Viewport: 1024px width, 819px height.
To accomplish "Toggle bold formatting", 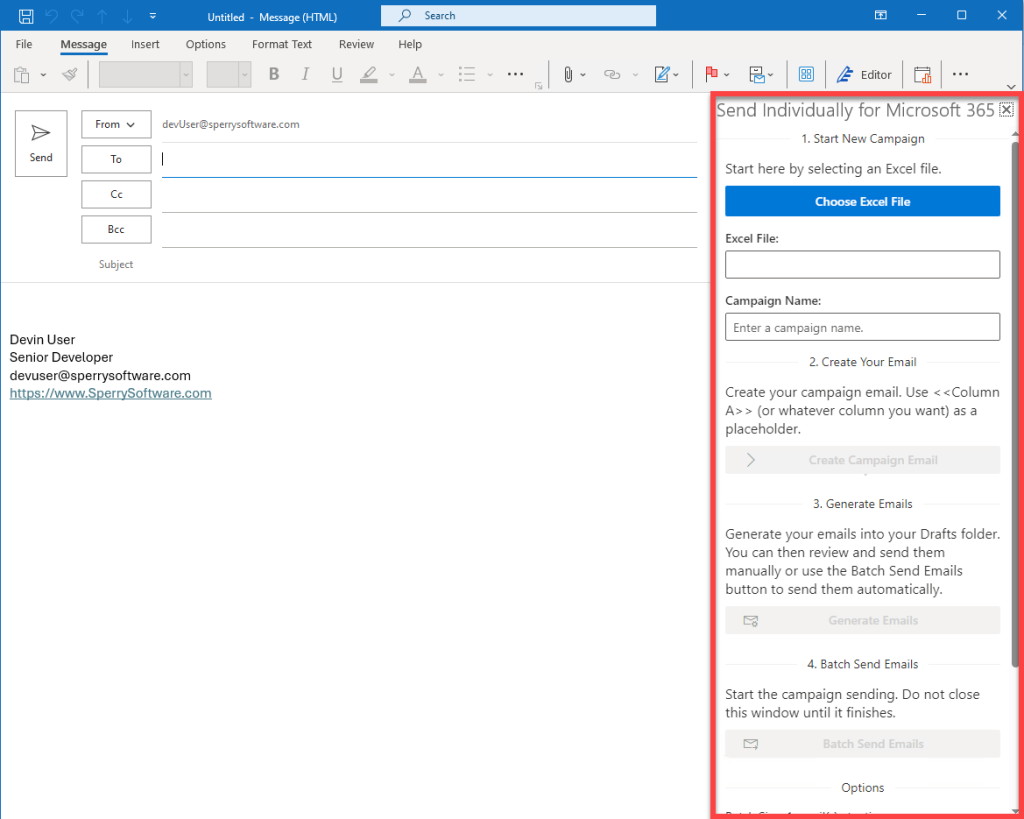I will point(273,74).
